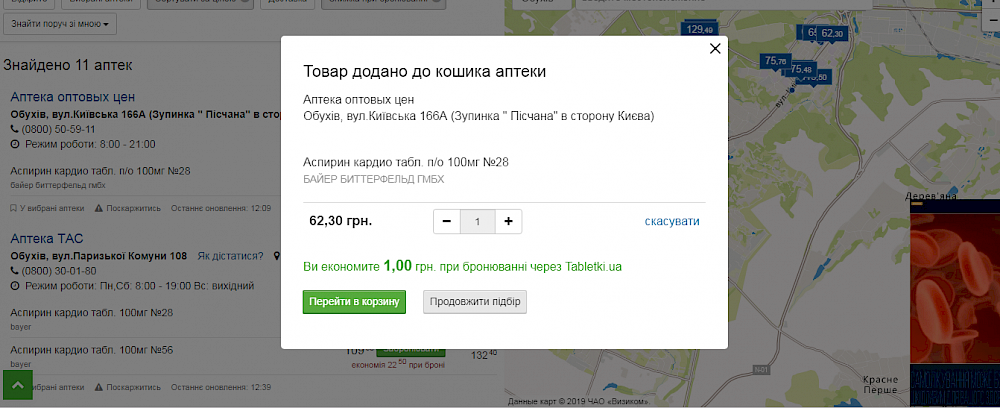Cancel the item via скасувати link
The width and height of the screenshot is (1000, 408).
click(x=672, y=221)
